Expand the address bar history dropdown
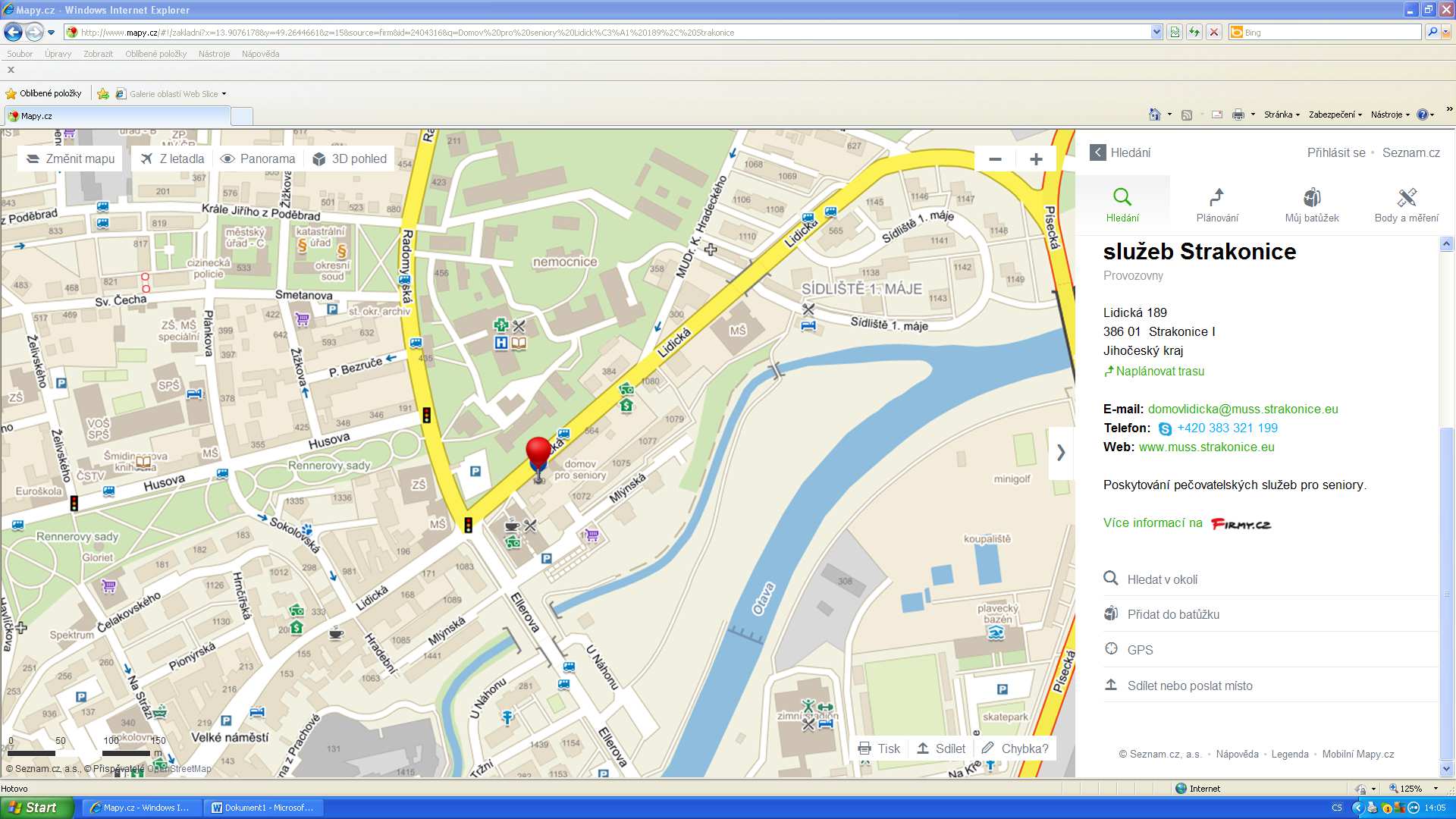Screen dimensions: 1456x819 click(1156, 32)
